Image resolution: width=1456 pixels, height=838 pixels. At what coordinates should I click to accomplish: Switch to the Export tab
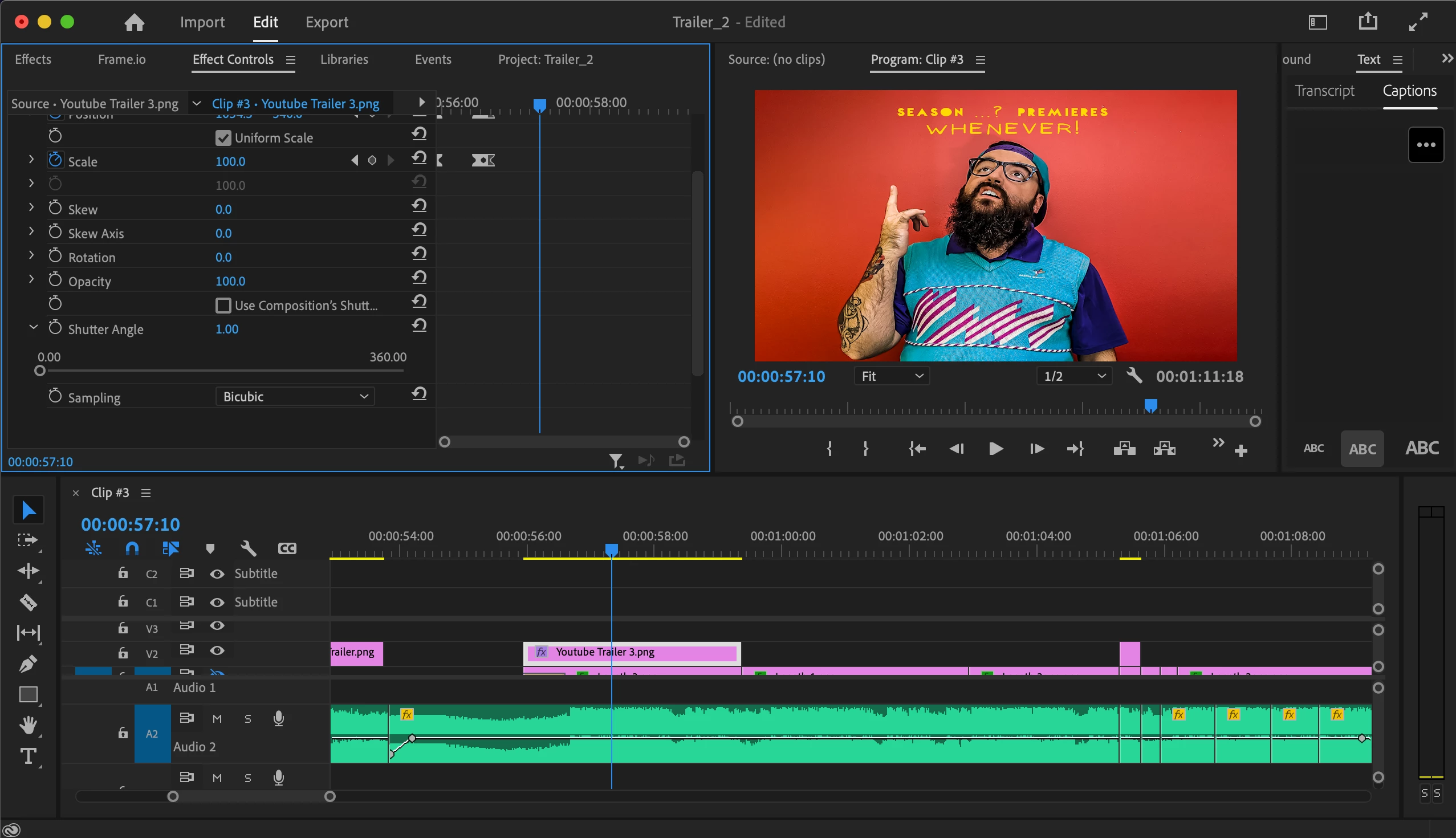point(326,22)
